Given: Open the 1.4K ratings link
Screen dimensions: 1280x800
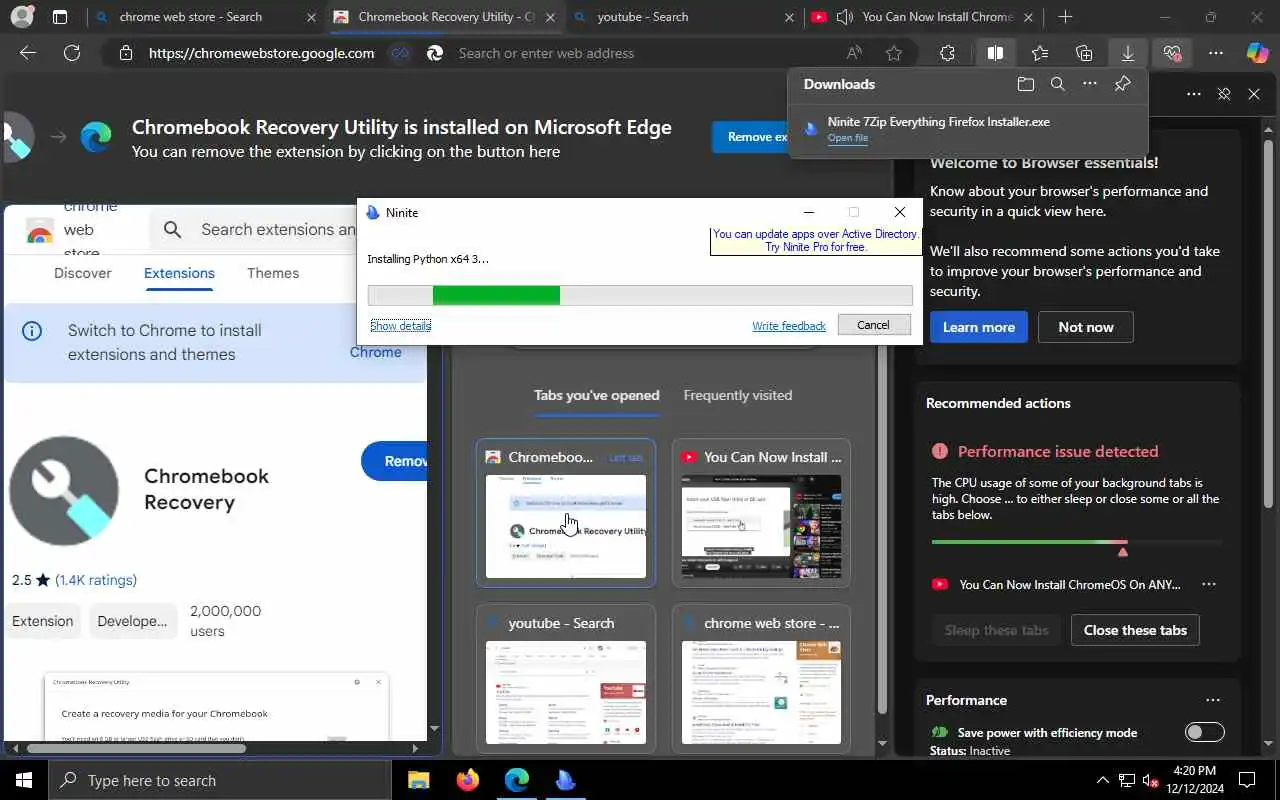Looking at the screenshot, I should click(x=96, y=580).
